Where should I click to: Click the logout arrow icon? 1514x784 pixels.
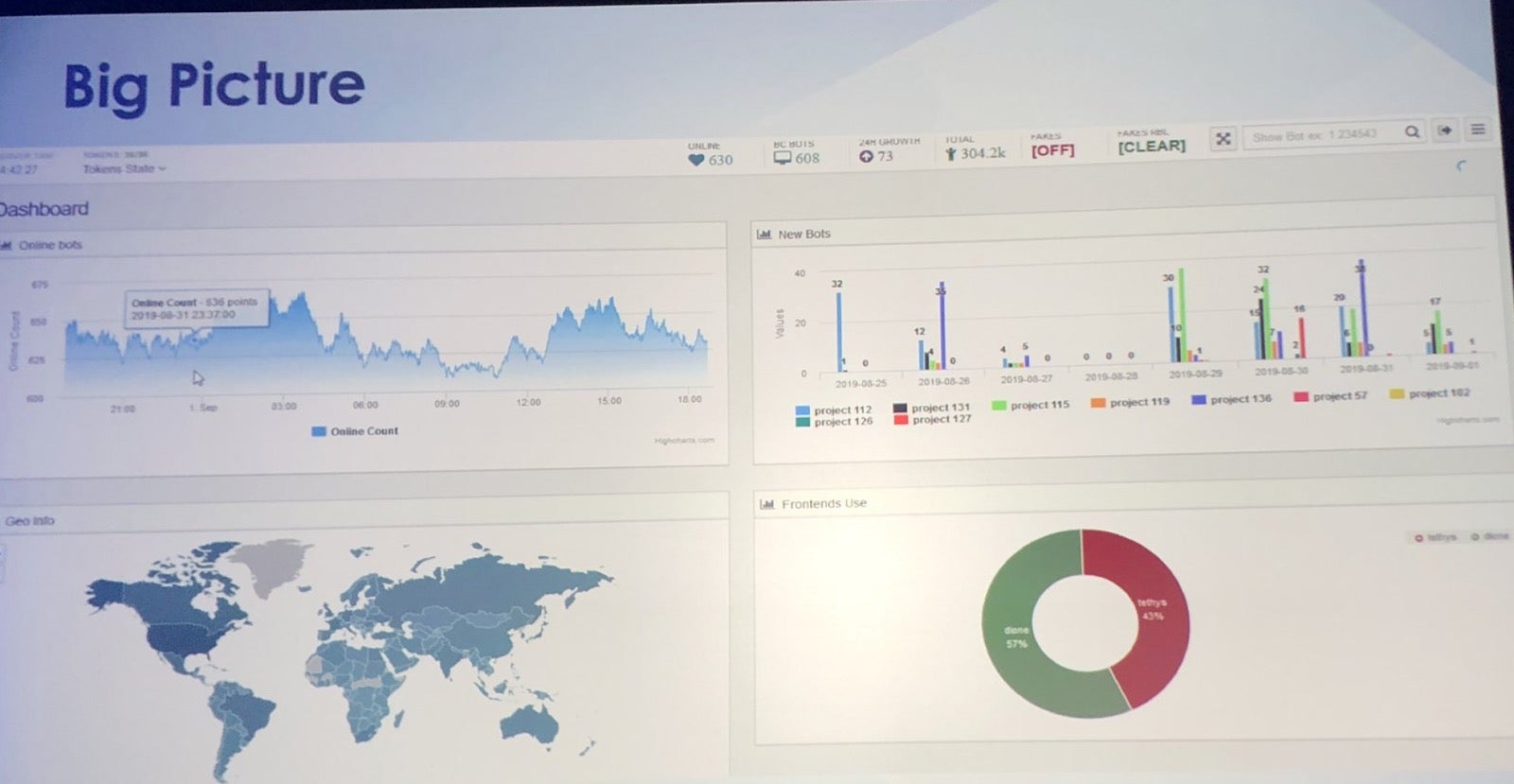(x=1444, y=131)
